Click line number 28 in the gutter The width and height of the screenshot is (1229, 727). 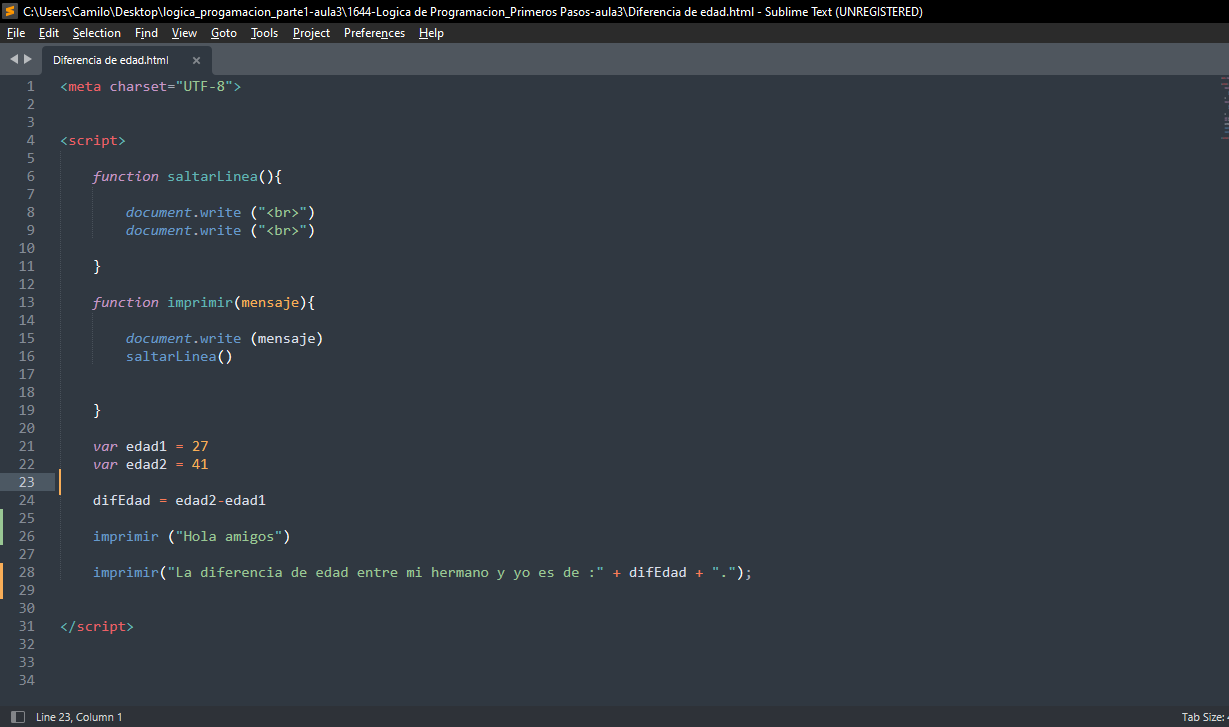[x=26, y=572]
